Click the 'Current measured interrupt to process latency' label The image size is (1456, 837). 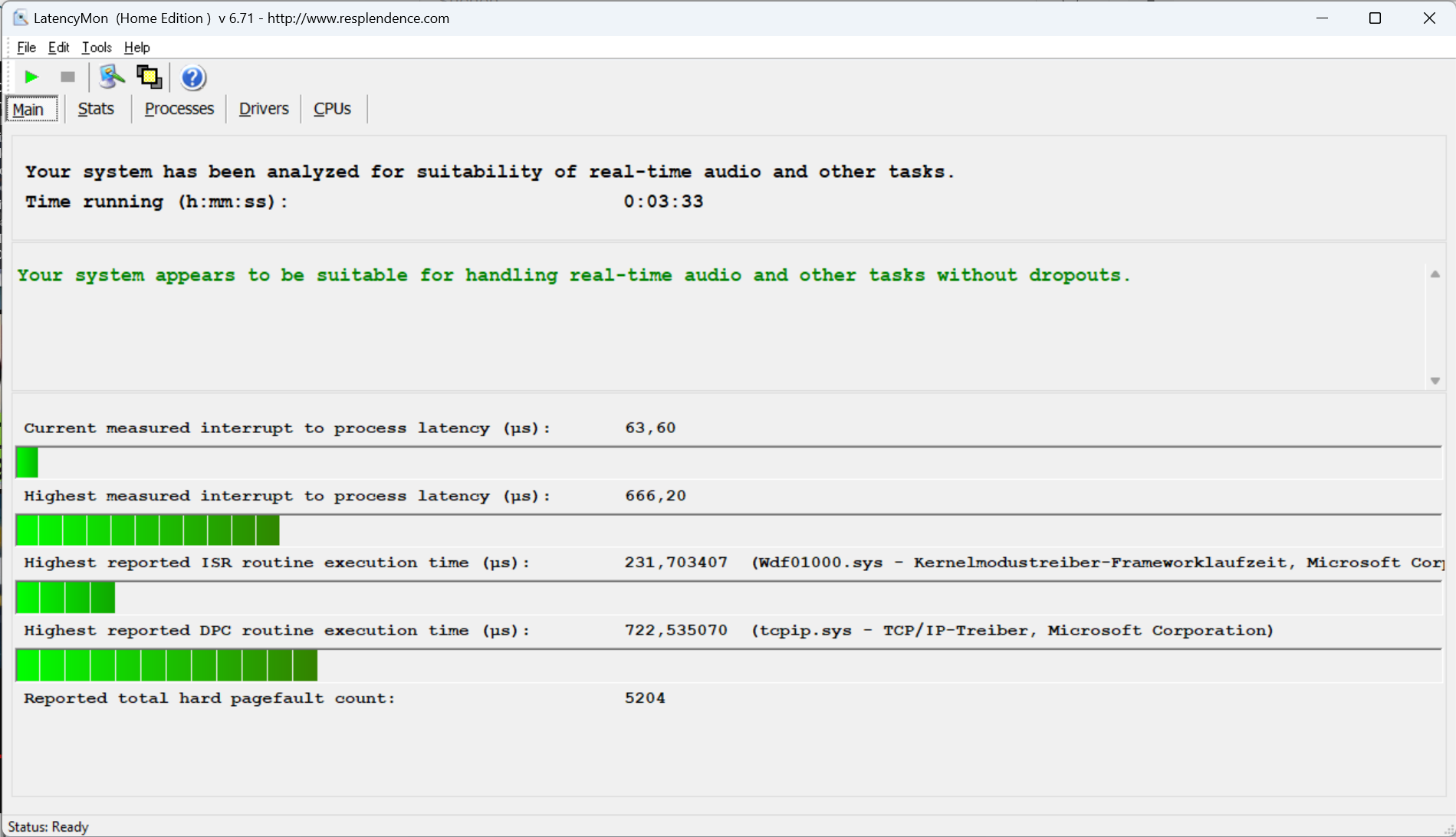[288, 428]
